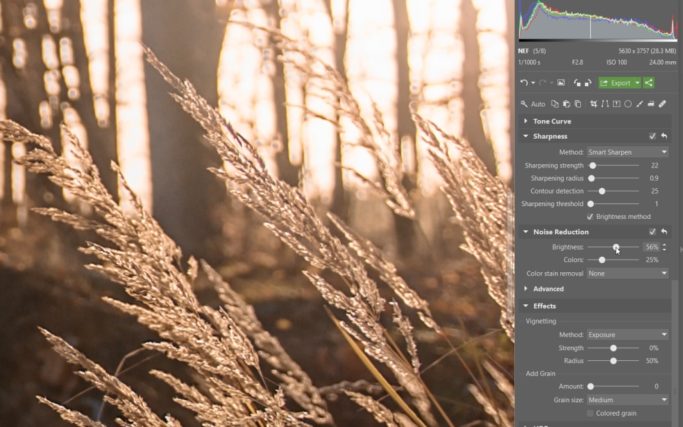
Task: Open the undo history dropdown arrow
Action: coord(533,83)
